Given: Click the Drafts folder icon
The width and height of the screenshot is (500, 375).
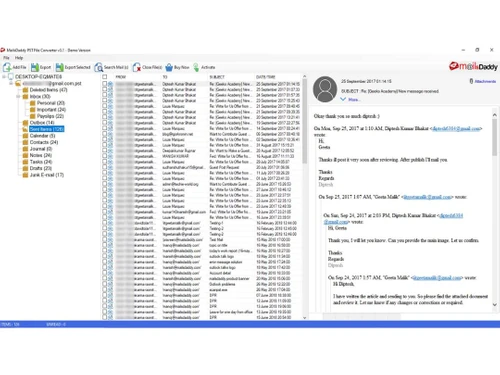Looking at the screenshot, I should coord(25,168).
